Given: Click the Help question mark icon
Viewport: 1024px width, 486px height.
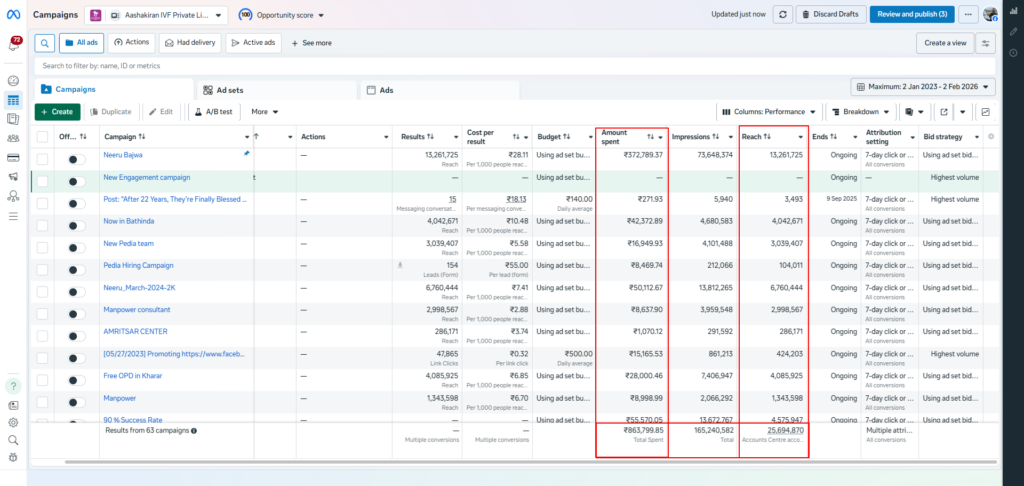Looking at the screenshot, I should pyautogui.click(x=13, y=386).
